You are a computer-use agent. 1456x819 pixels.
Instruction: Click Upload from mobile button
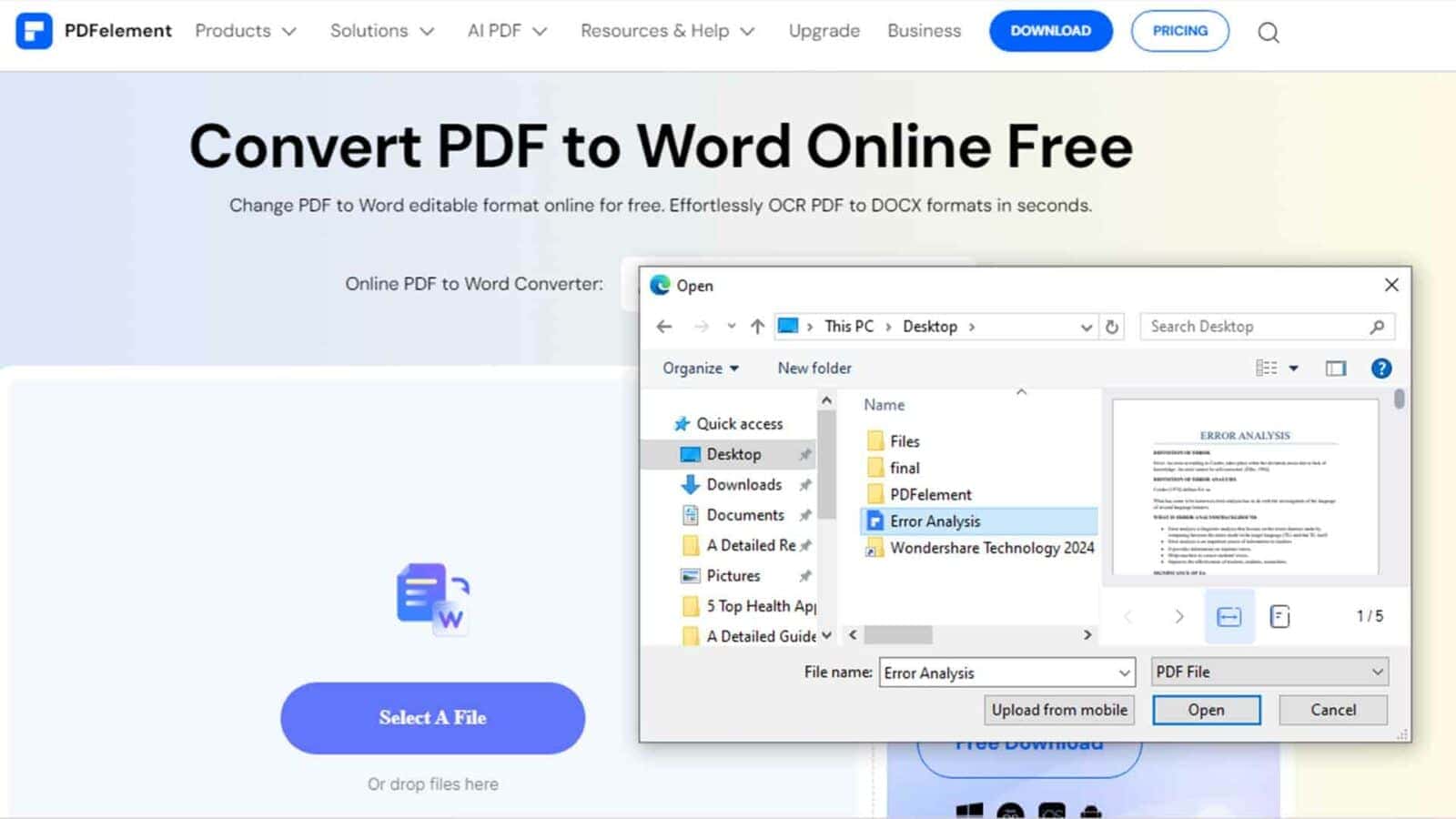click(1059, 710)
